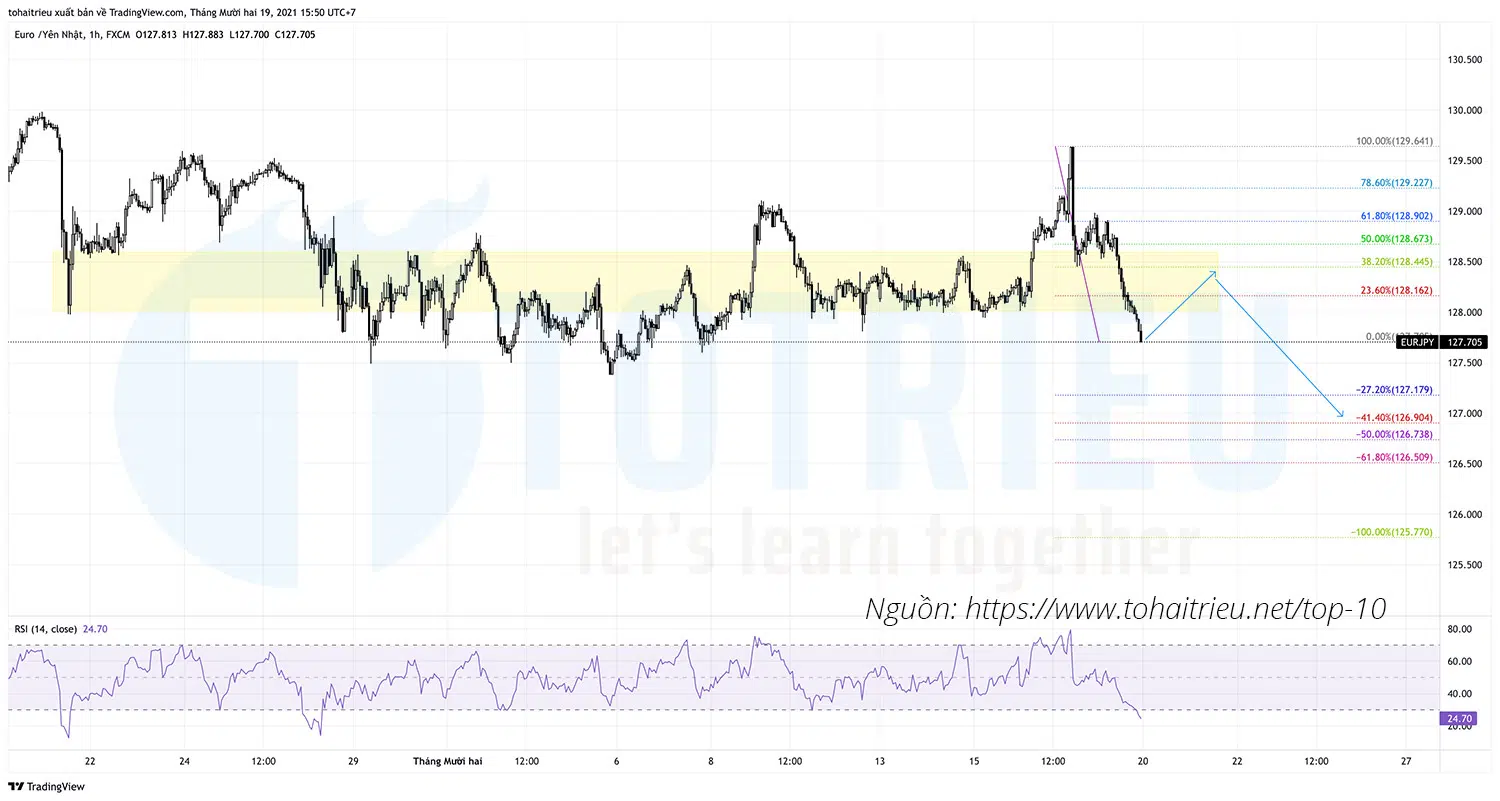The width and height of the screenshot is (1500, 801).
Task: Click the 50.00%(128.673) Fibonacci label
Action: (1396, 239)
